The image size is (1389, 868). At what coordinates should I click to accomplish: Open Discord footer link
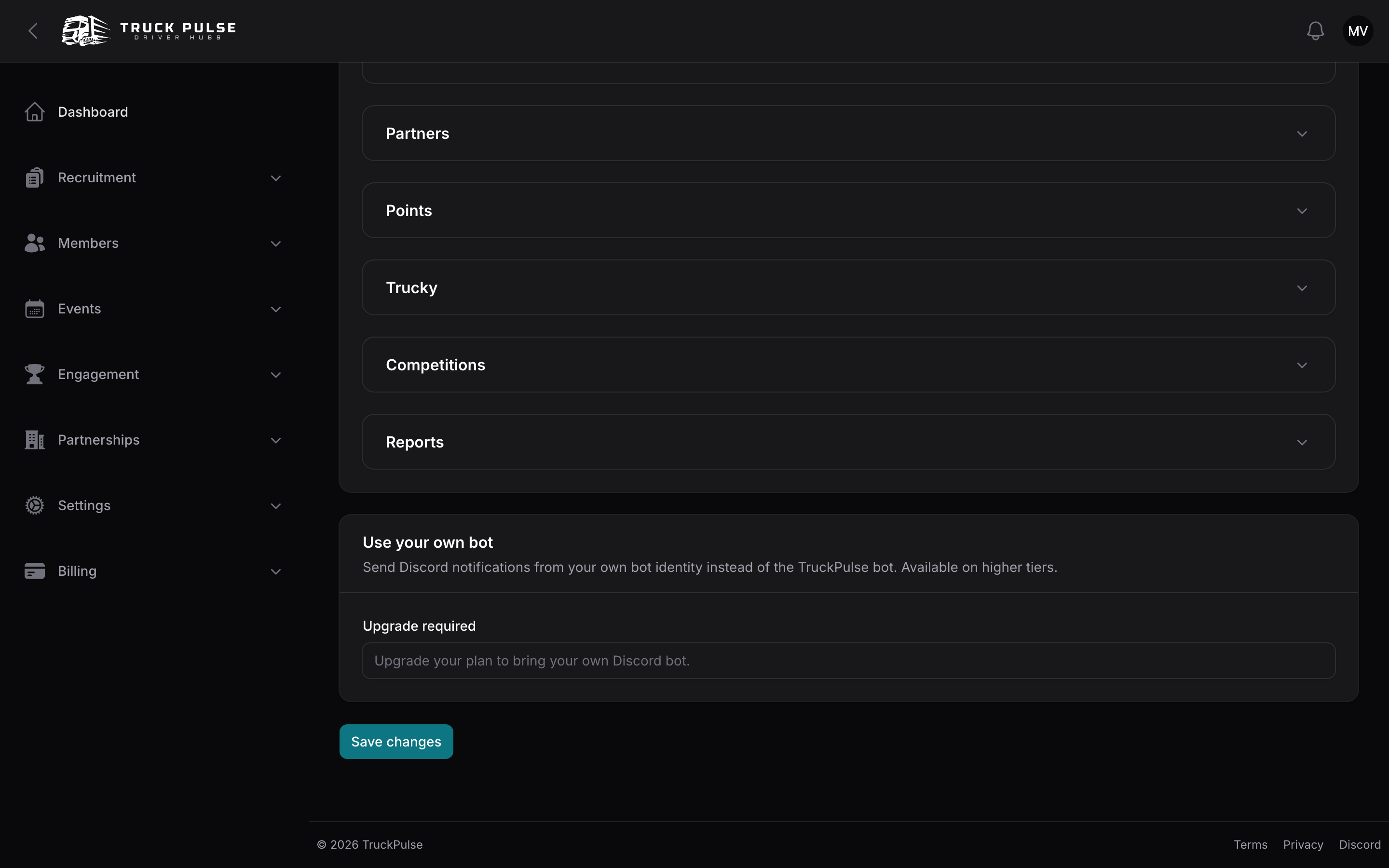click(1360, 844)
